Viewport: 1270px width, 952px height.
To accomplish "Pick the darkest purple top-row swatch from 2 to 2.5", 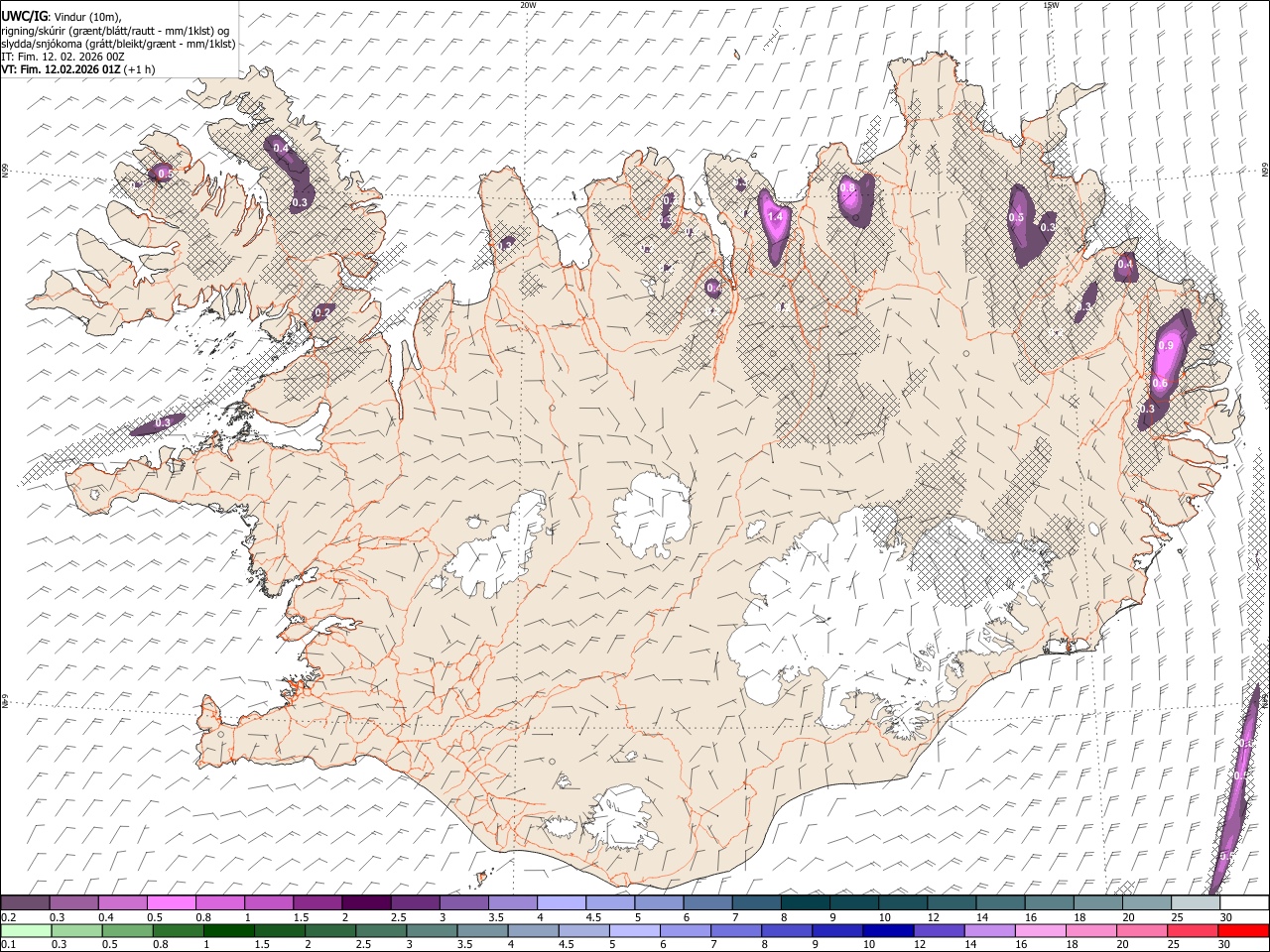I will point(366,903).
